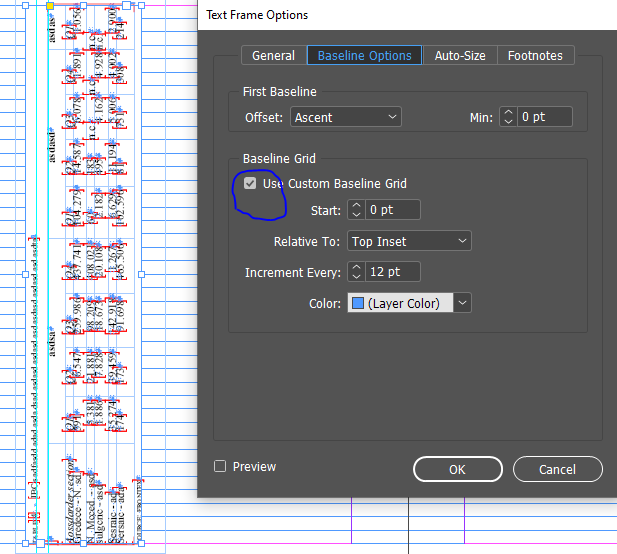
Task: Click the Increment Every stepper arrows
Action: click(x=357, y=272)
